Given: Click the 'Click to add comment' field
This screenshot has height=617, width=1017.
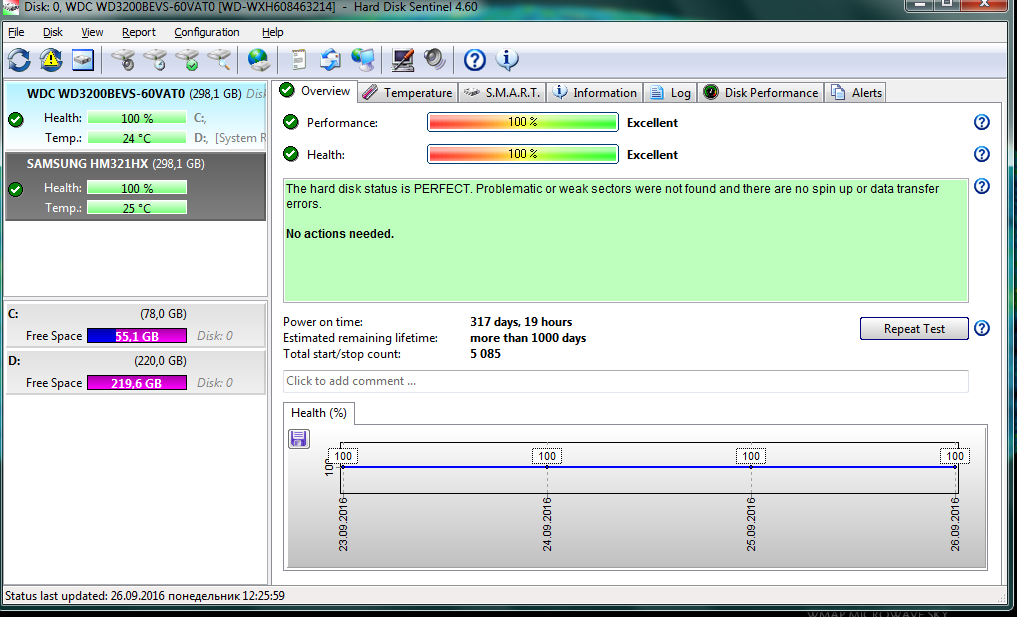Looking at the screenshot, I should (x=625, y=381).
